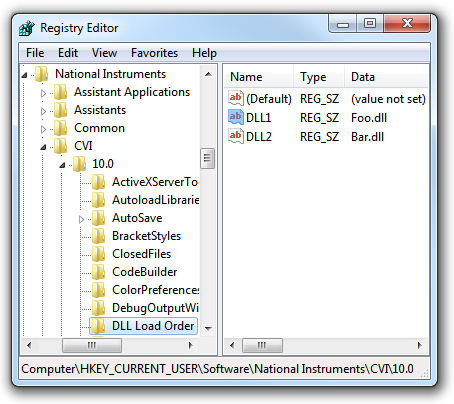The image size is (454, 404).
Task: Click right arrow of values pane horizontal scrollbar
Action: [x=420, y=345]
